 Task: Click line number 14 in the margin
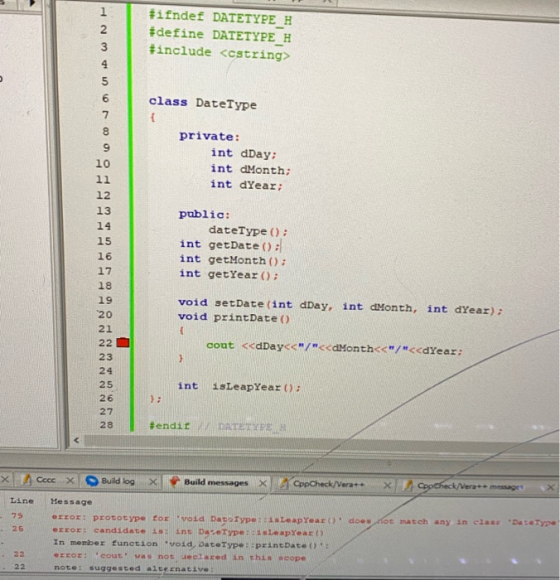pyautogui.click(x=104, y=226)
